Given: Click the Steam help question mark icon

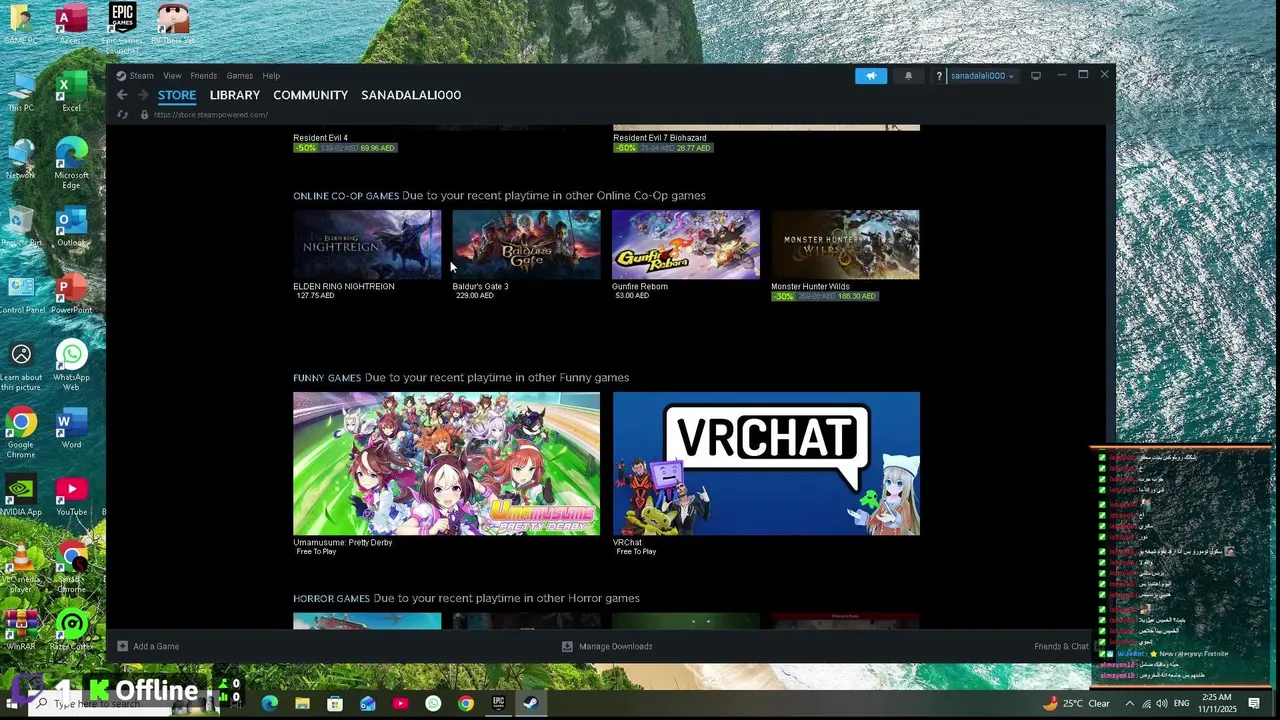Looking at the screenshot, I should point(940,76).
